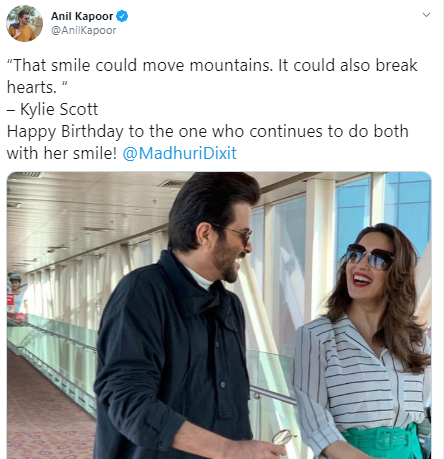Viewport: 444px width, 459px height.
Task: Click the blue verified badge
Action: (x=122, y=16)
